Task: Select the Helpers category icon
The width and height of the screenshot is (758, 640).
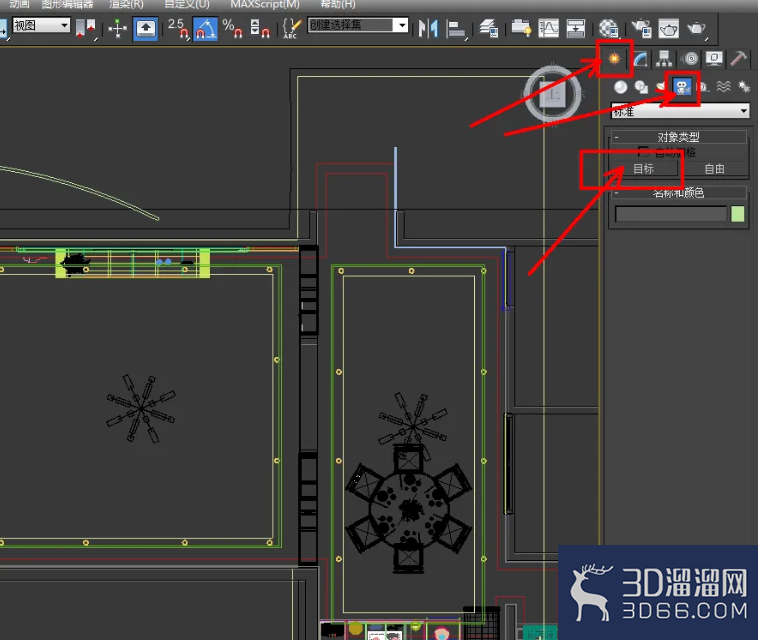Action: [703, 87]
